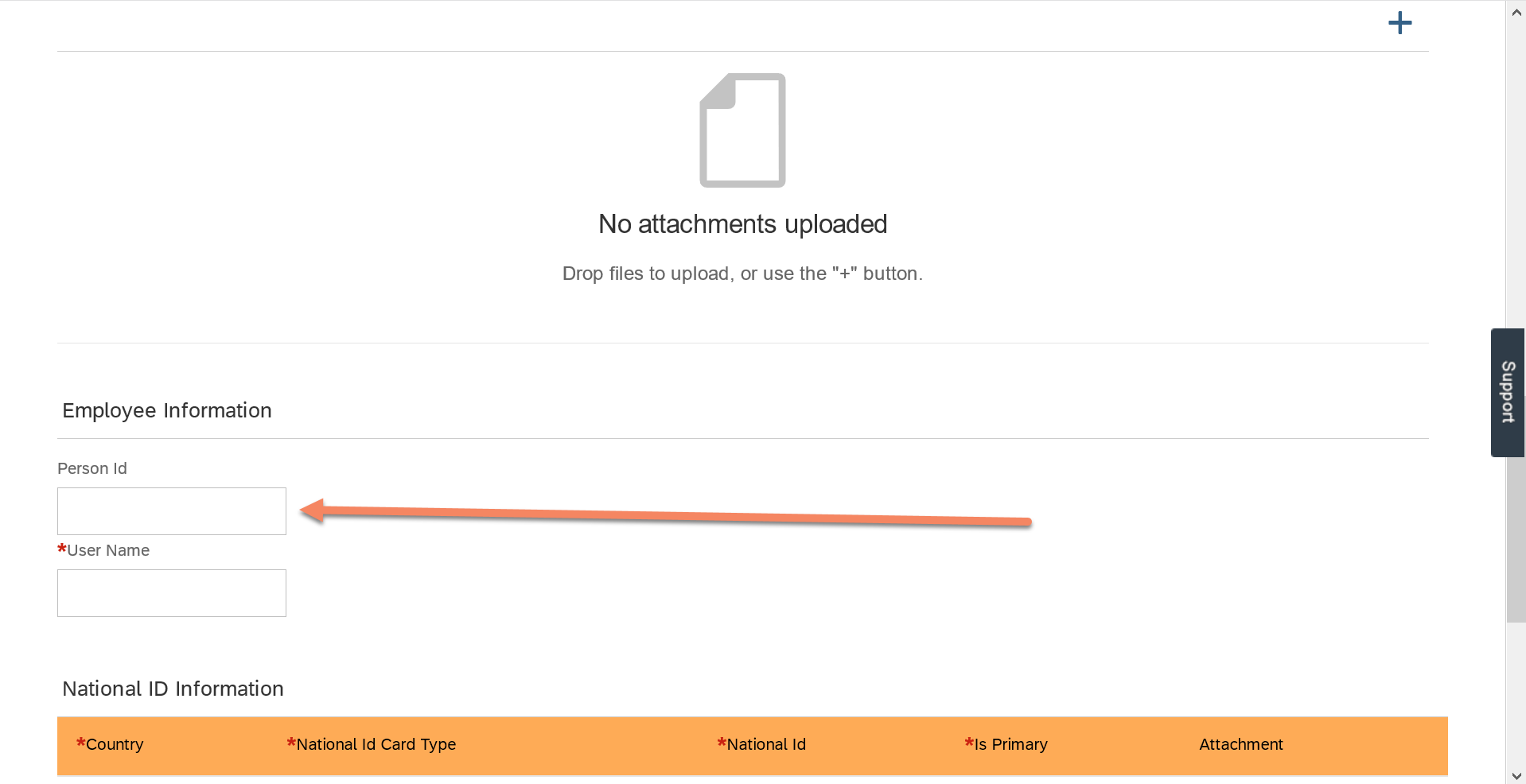The width and height of the screenshot is (1526, 784).
Task: Open the Support side tab
Action: (x=1508, y=392)
